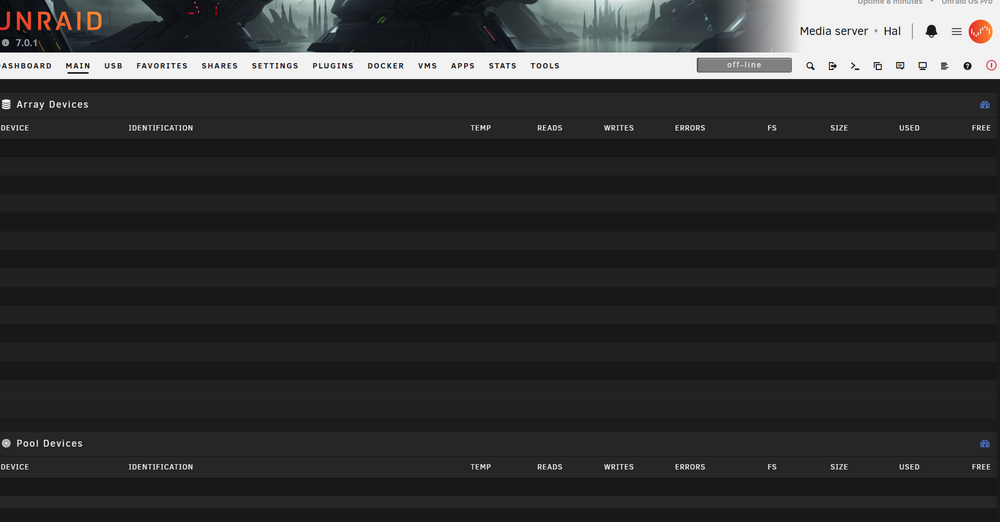Open the system log icon
1000x522 pixels.
945,66
